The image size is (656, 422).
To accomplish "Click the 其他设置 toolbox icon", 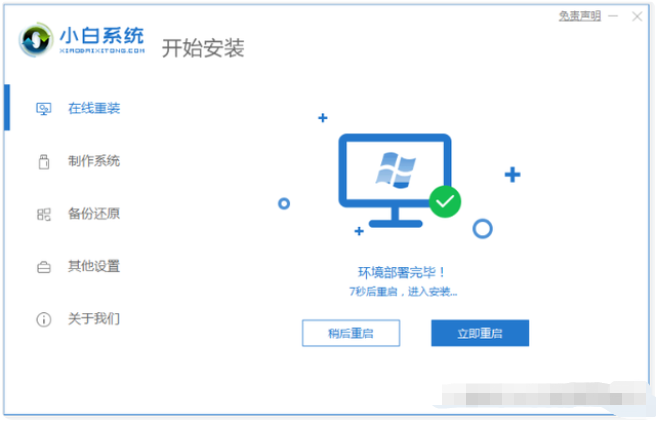I will click(x=44, y=267).
